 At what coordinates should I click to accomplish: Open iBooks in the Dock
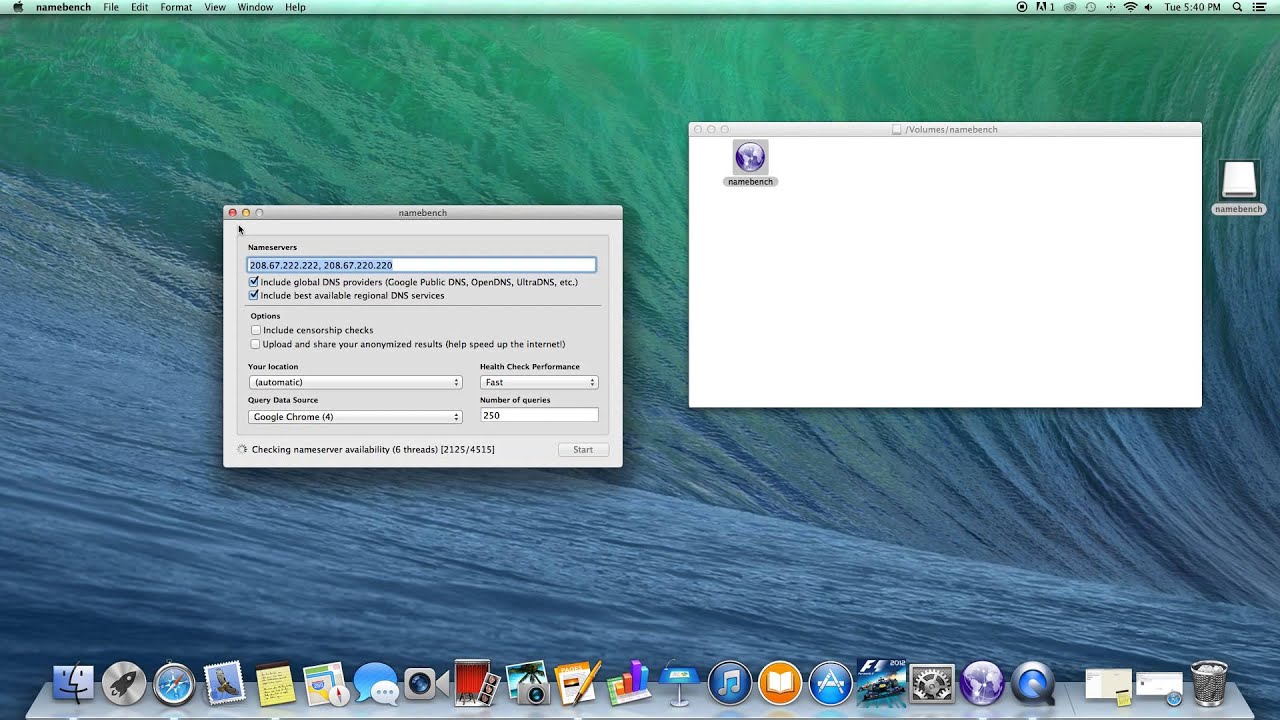780,684
